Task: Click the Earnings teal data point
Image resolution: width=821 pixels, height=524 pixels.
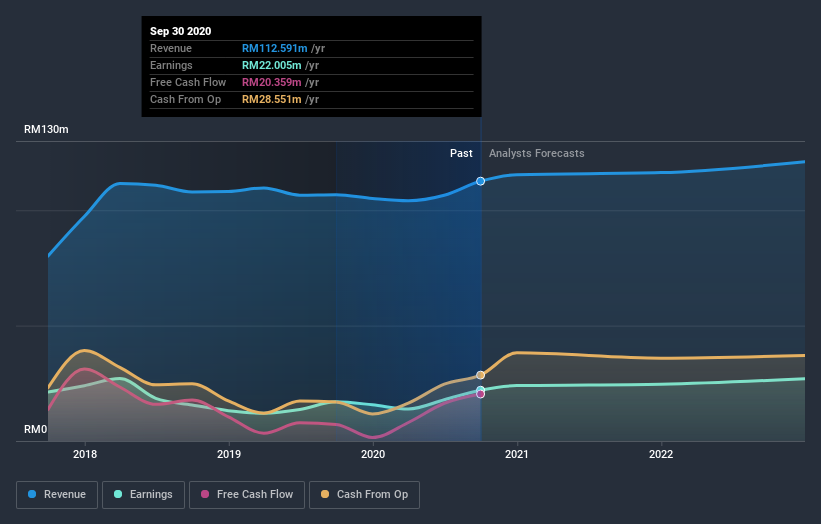Action: (480, 389)
